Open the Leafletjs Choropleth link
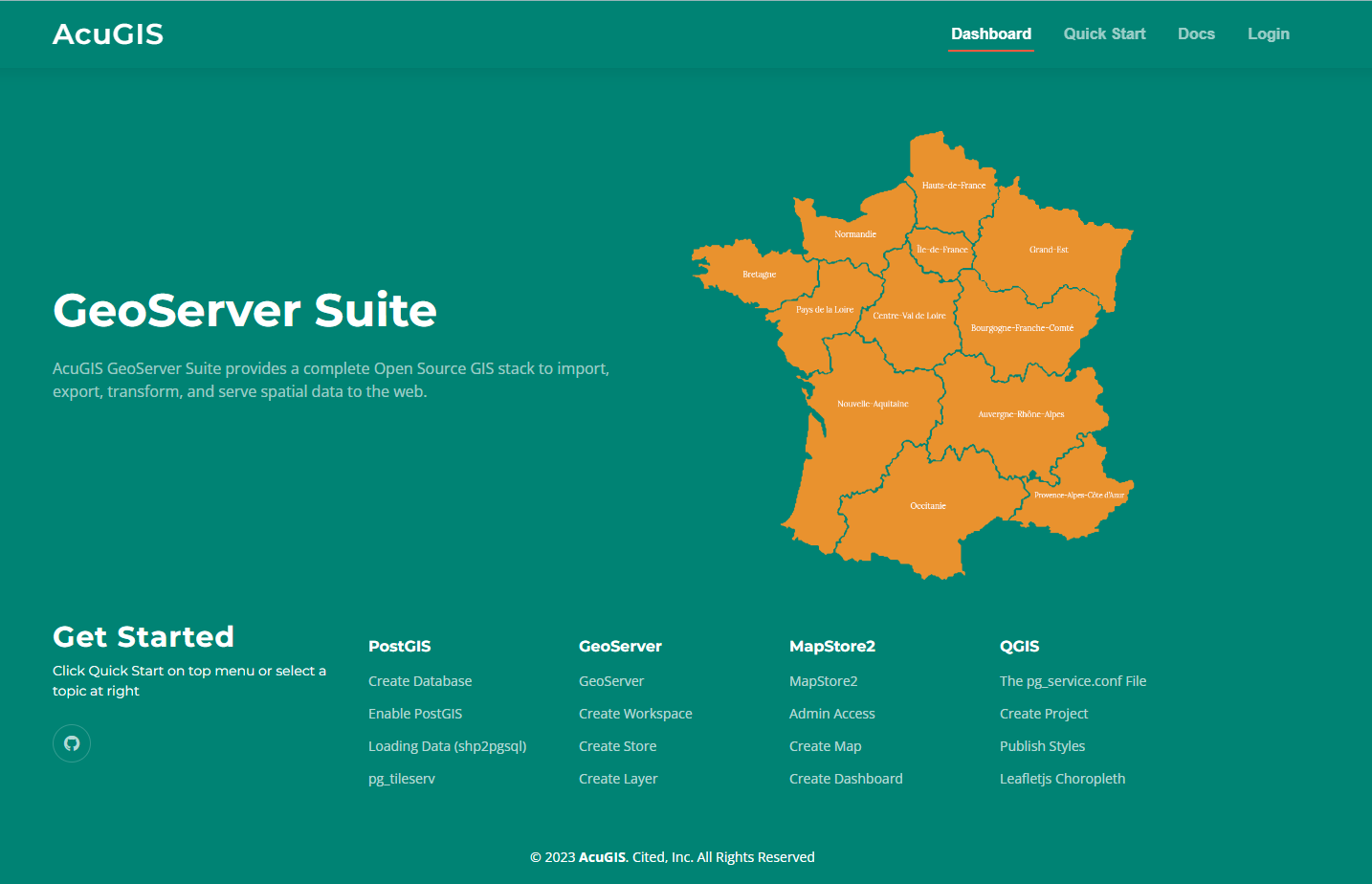Screen dimensions: 1372x884 coord(1063,779)
